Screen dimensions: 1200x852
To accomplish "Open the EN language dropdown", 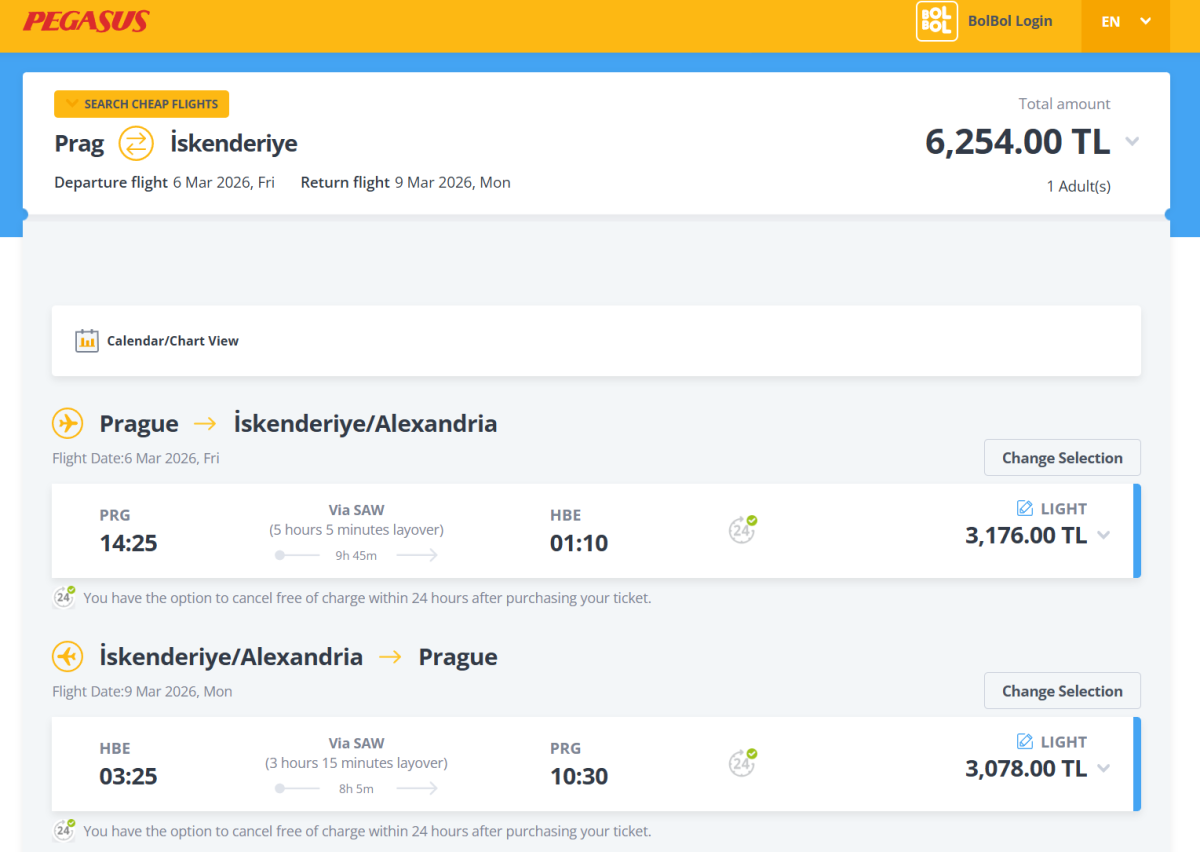I will click(1125, 21).
